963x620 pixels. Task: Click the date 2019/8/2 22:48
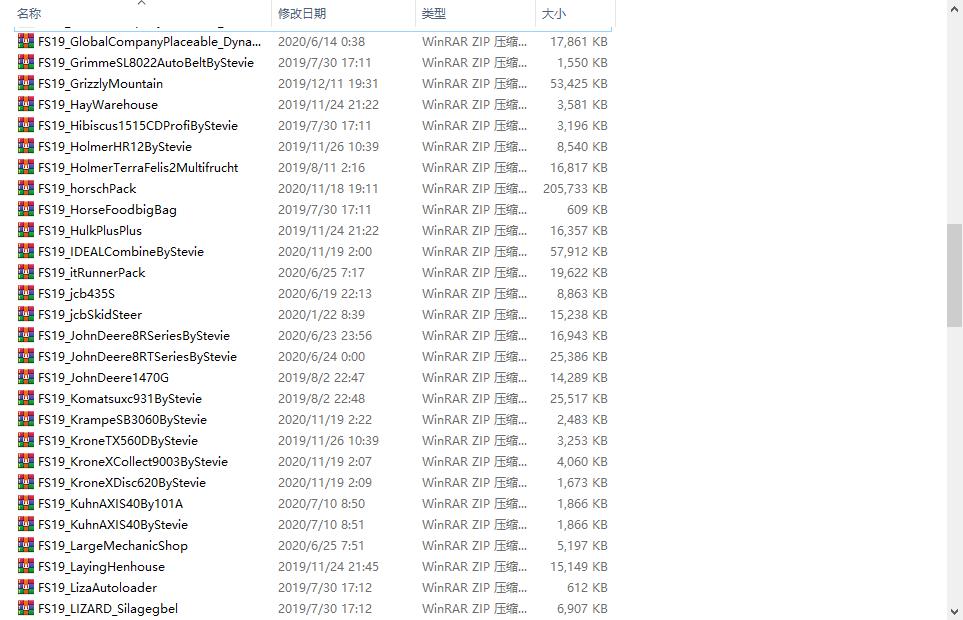pos(321,398)
